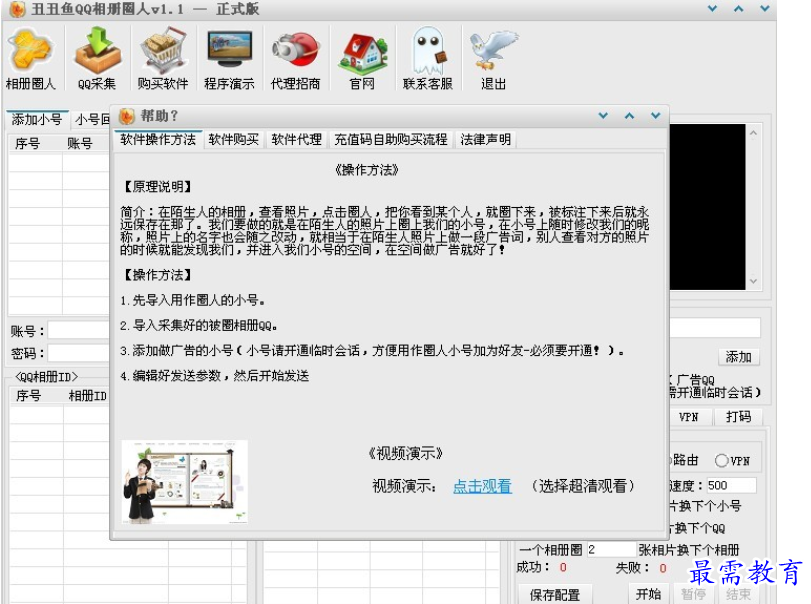Select the VPN tab
The width and height of the screenshot is (811, 604).
click(689, 417)
